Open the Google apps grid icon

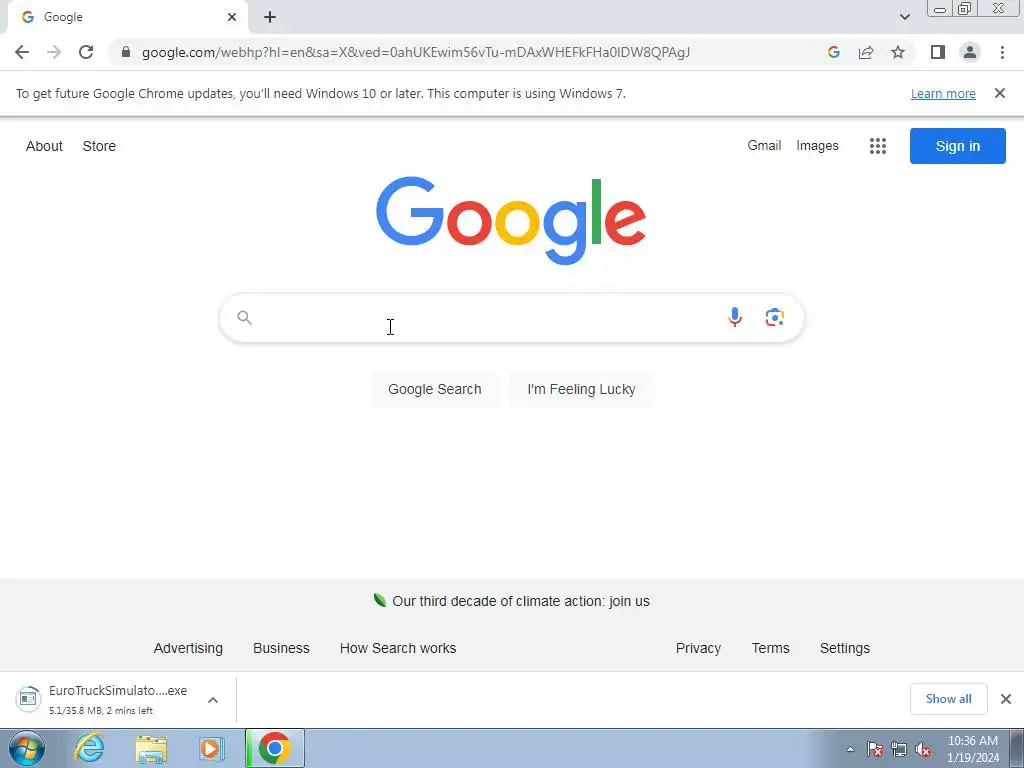878,146
